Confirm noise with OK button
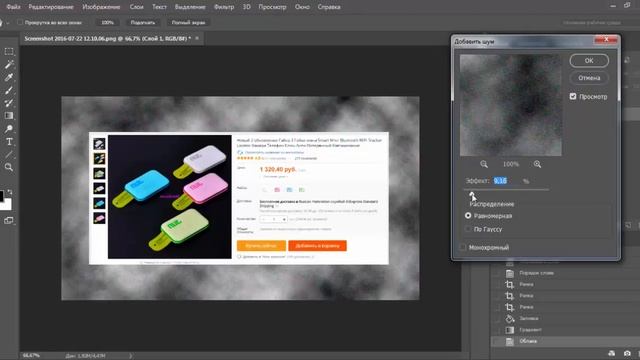The image size is (640, 360). coord(589,60)
